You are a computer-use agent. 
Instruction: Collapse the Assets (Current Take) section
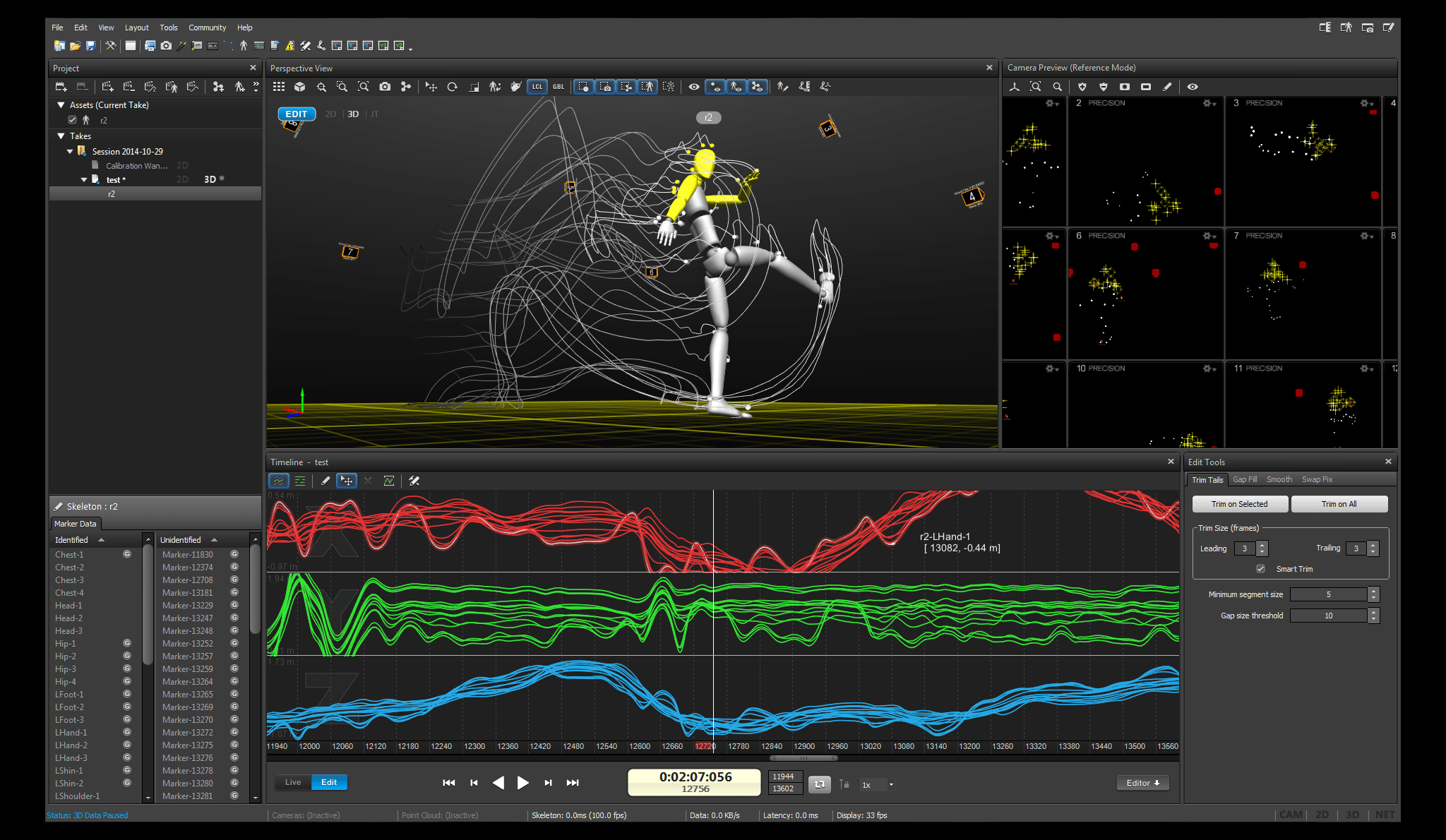(x=61, y=104)
